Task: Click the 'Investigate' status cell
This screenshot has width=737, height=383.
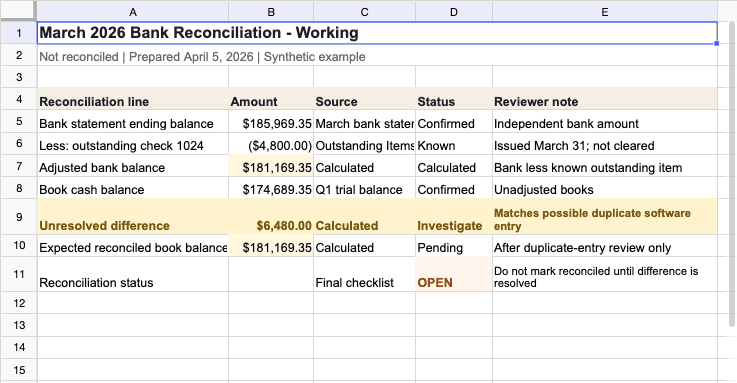Action: point(454,217)
